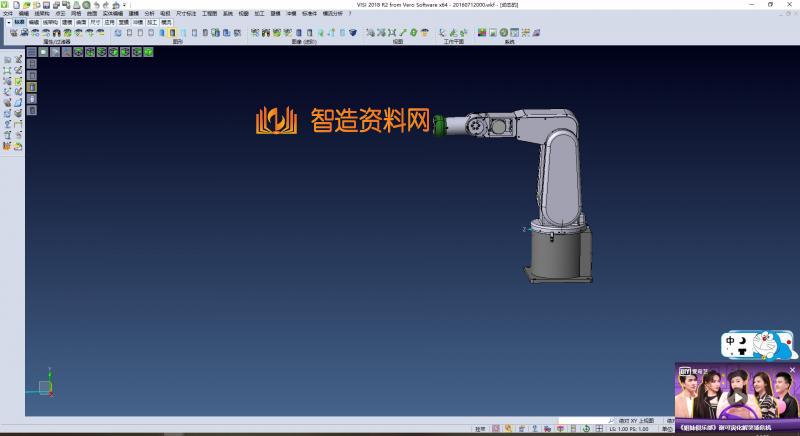This screenshot has width=800, height=436.
Task: Expand the quick access toolbar dropdown arrow
Action: 126,5
